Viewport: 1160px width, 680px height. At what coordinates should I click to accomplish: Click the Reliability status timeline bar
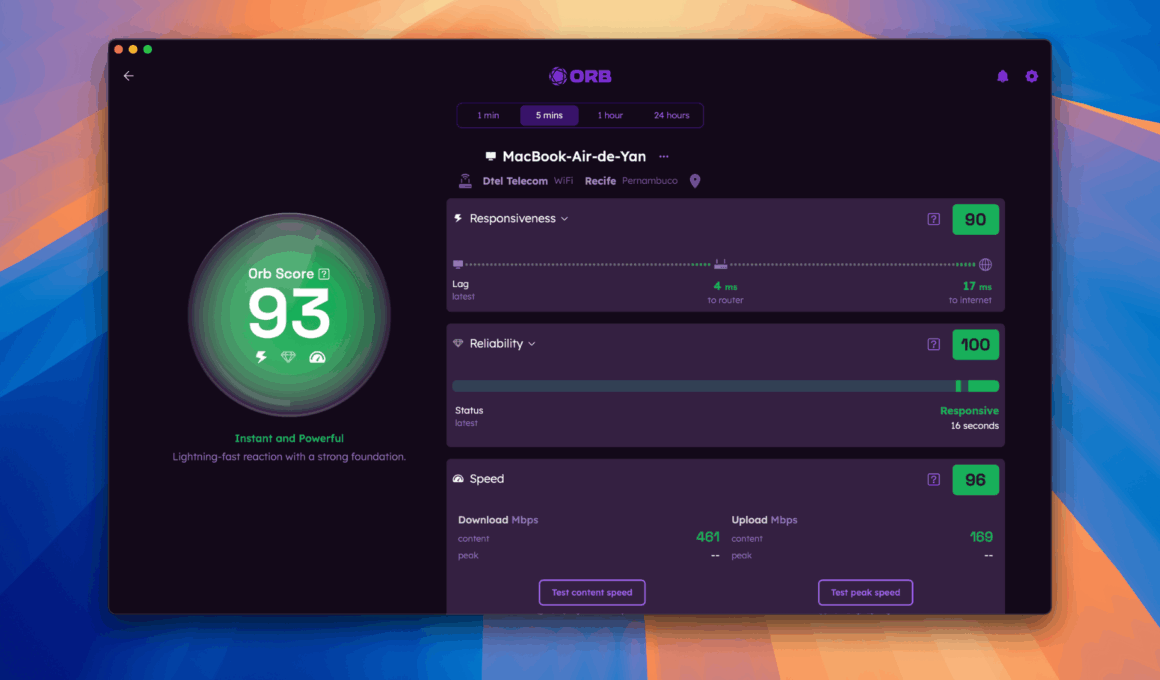coord(725,386)
